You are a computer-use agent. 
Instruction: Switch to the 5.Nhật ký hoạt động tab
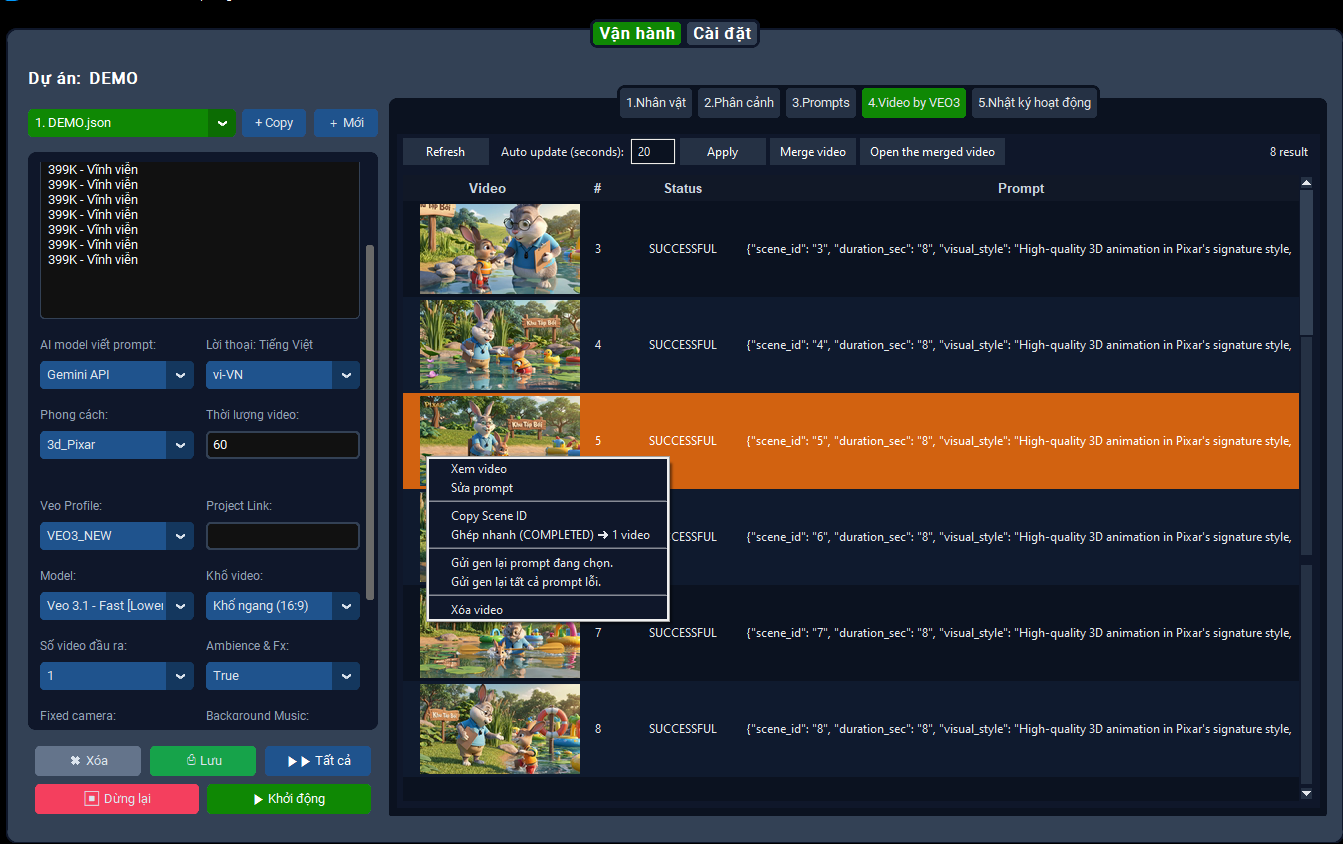click(x=1035, y=102)
